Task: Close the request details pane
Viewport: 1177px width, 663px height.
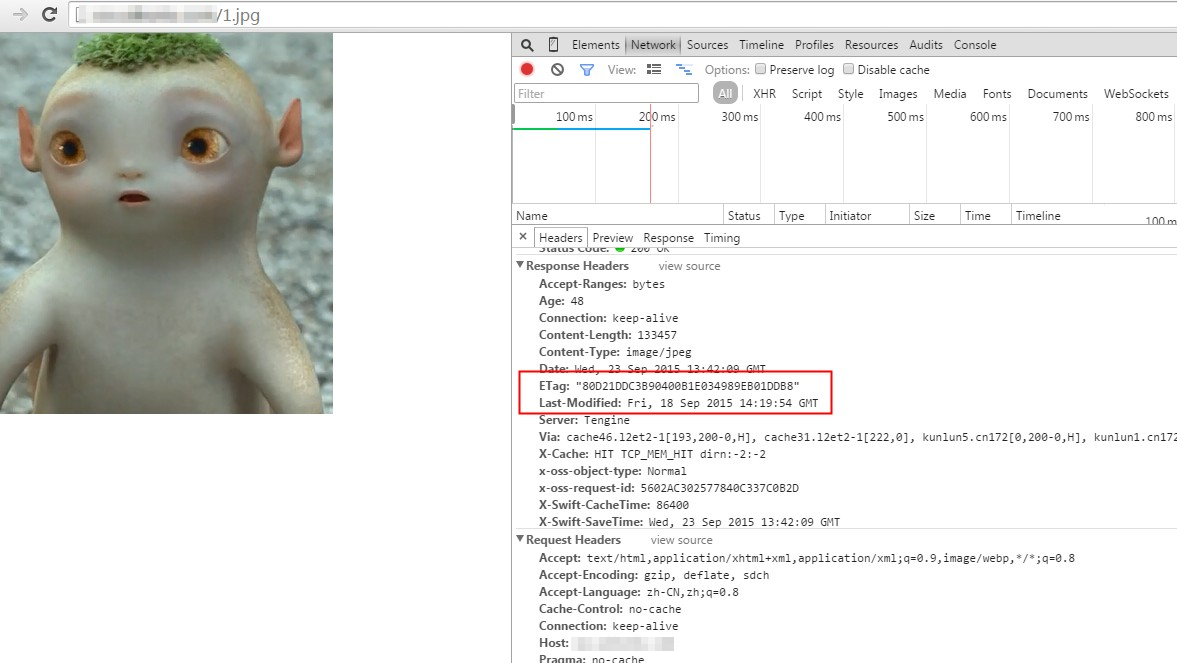Action: click(x=523, y=237)
